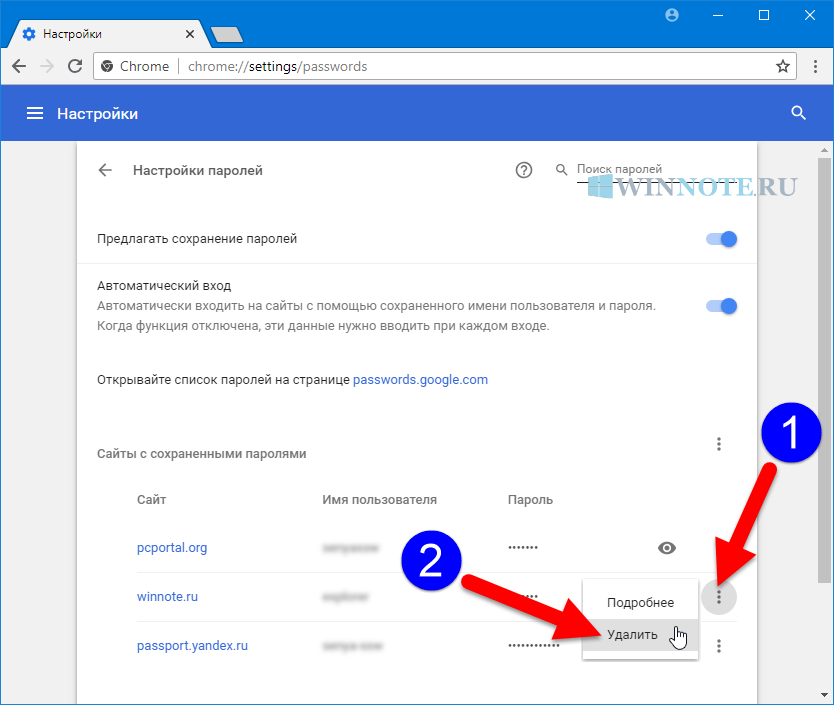834x705 pixels.
Task: Open the settings hamburger menu
Action: tap(35, 113)
